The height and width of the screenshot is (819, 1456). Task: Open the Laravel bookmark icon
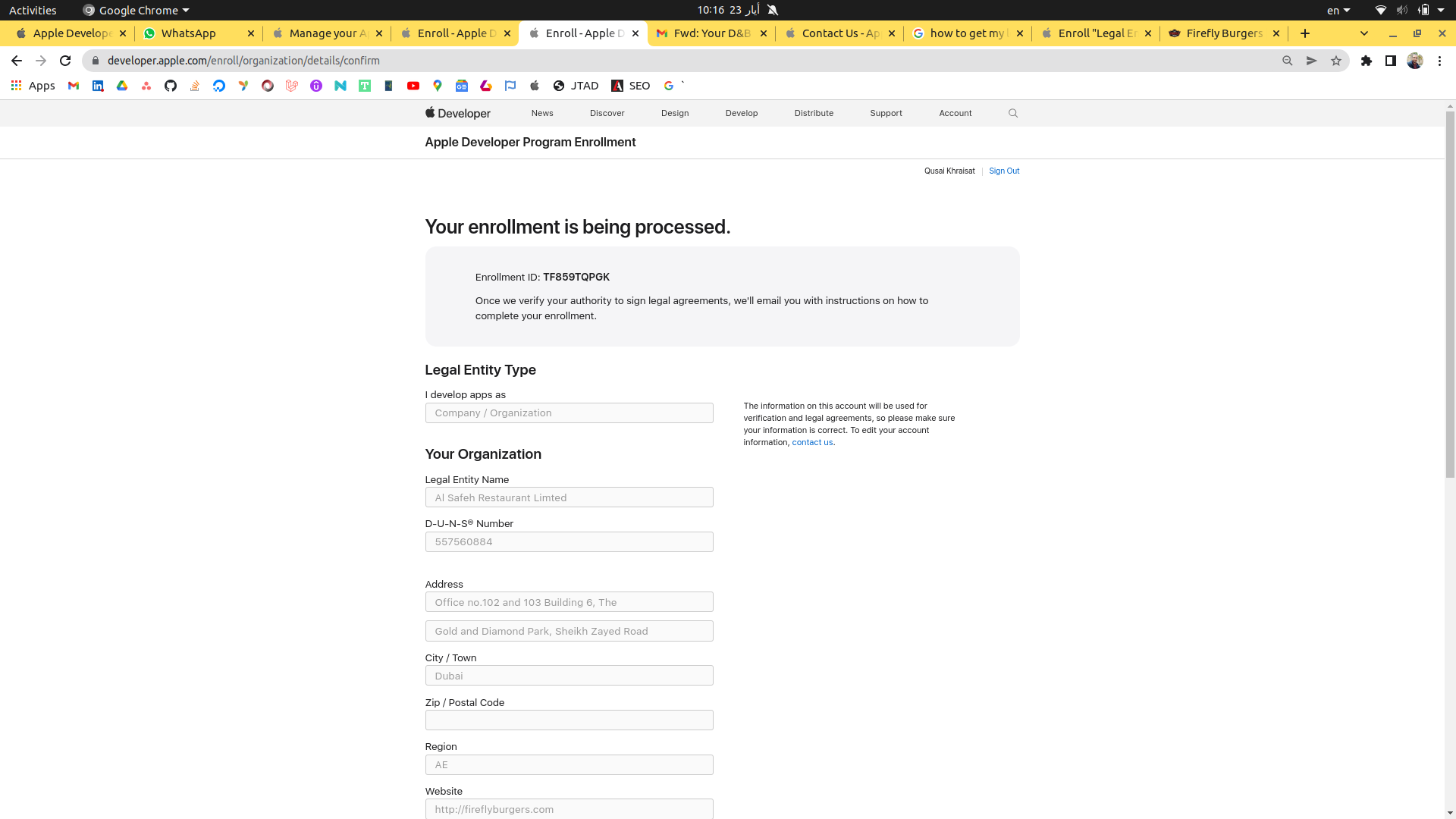point(292,86)
